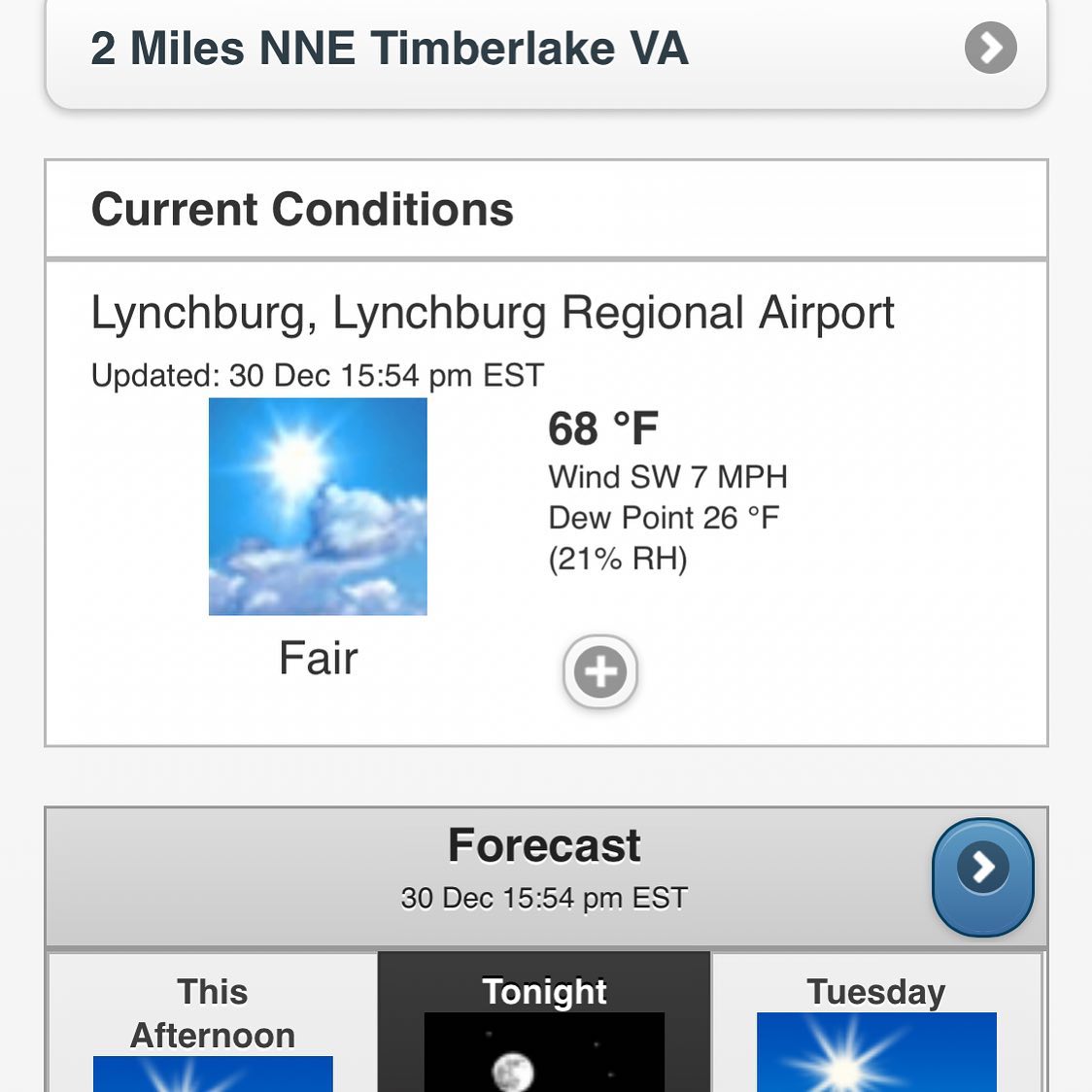
Task: Open the location chevron next to Timberlake VA
Action: 990,48
